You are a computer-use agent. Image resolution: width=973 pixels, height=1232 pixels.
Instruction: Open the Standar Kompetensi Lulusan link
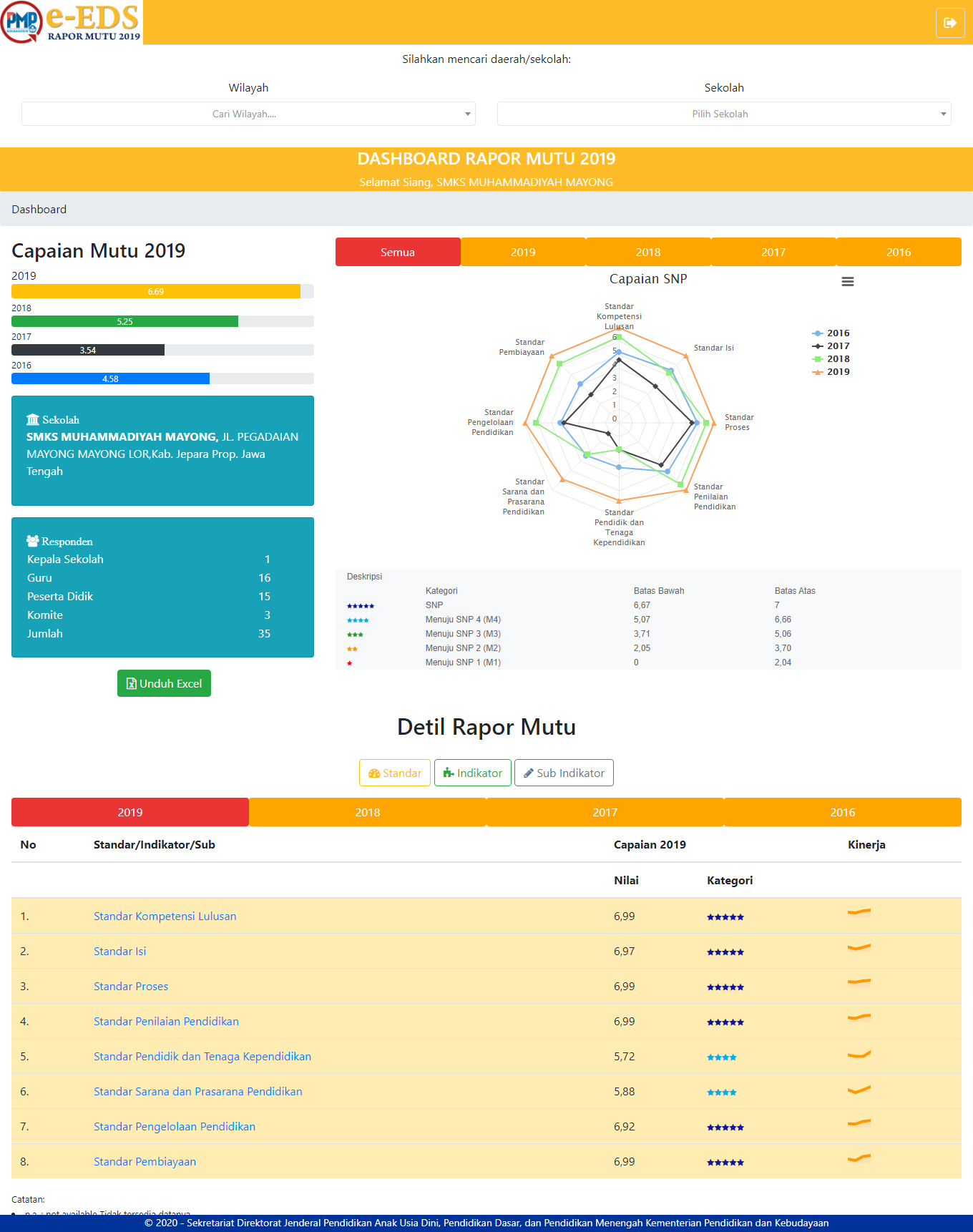(x=165, y=916)
